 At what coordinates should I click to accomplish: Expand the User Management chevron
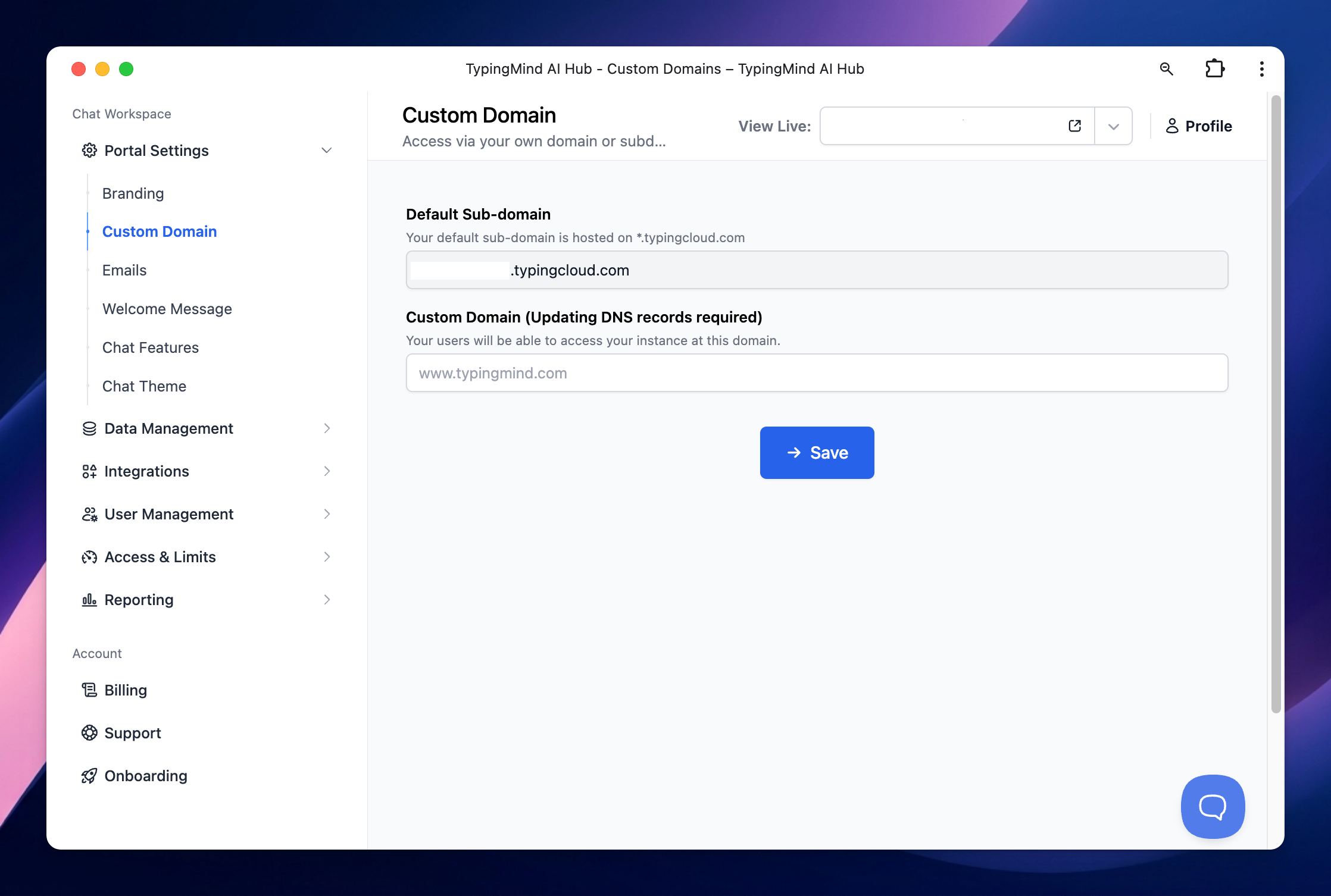click(327, 514)
